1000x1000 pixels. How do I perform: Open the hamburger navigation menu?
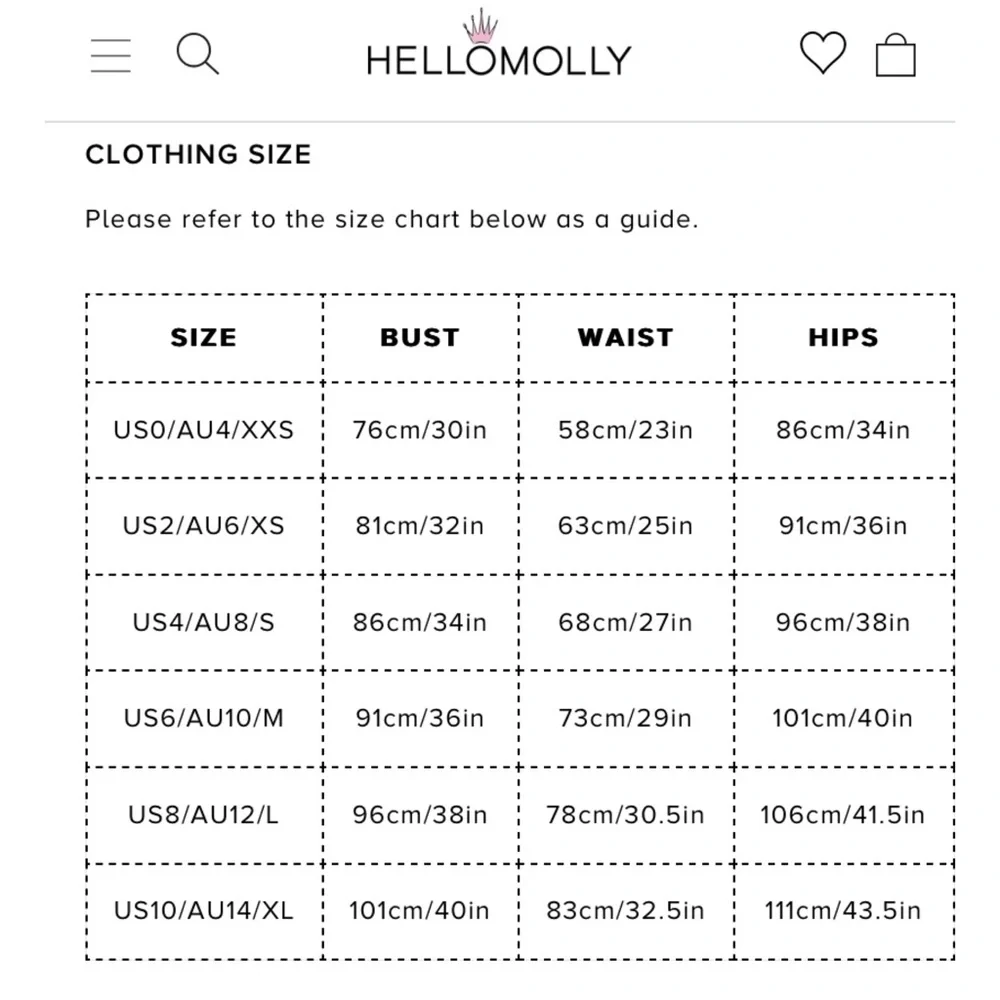click(x=110, y=55)
